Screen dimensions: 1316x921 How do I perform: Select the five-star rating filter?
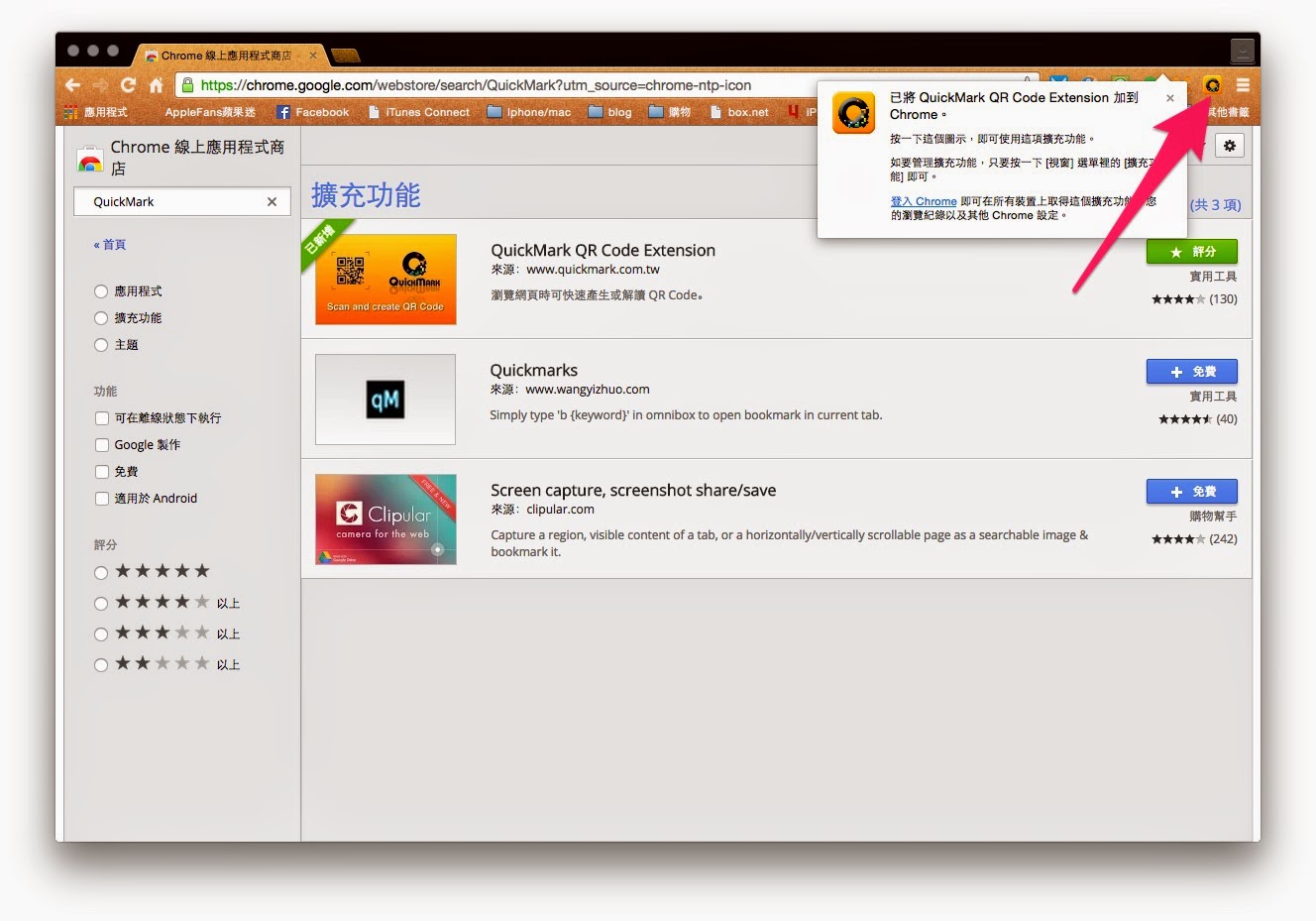tap(101, 572)
